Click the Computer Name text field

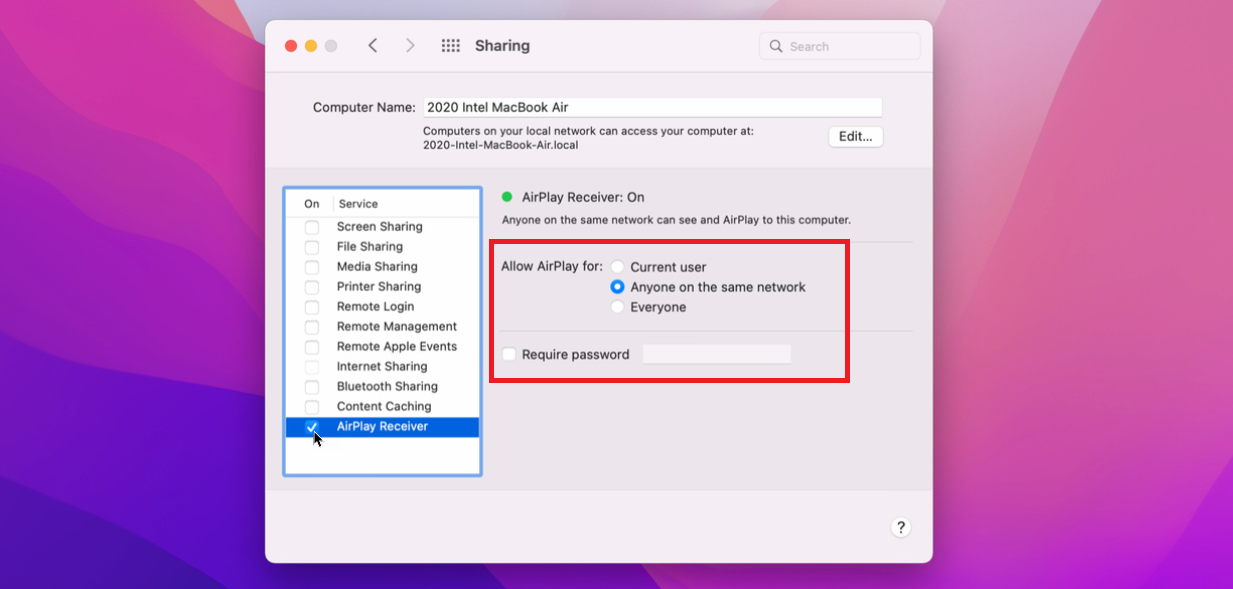tap(652, 106)
